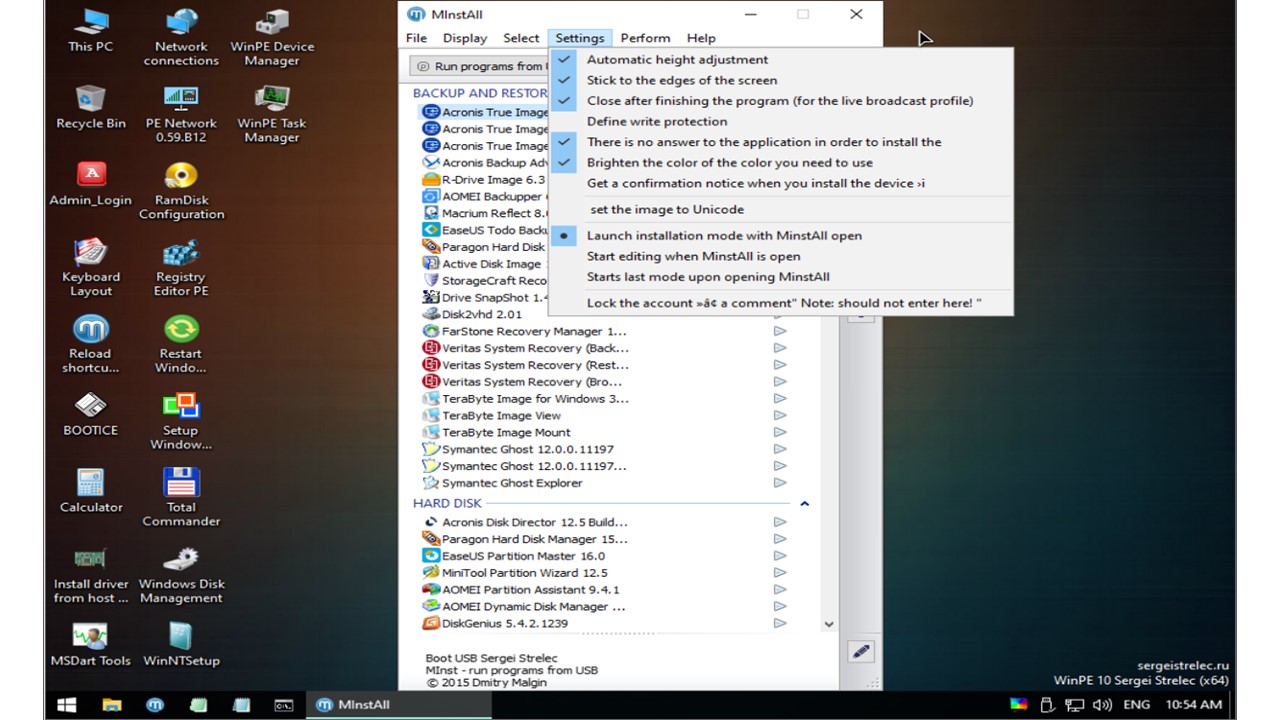The width and height of the screenshot is (1280, 720).
Task: Toggle 'There is no answer to the application' option
Action: 780,142
